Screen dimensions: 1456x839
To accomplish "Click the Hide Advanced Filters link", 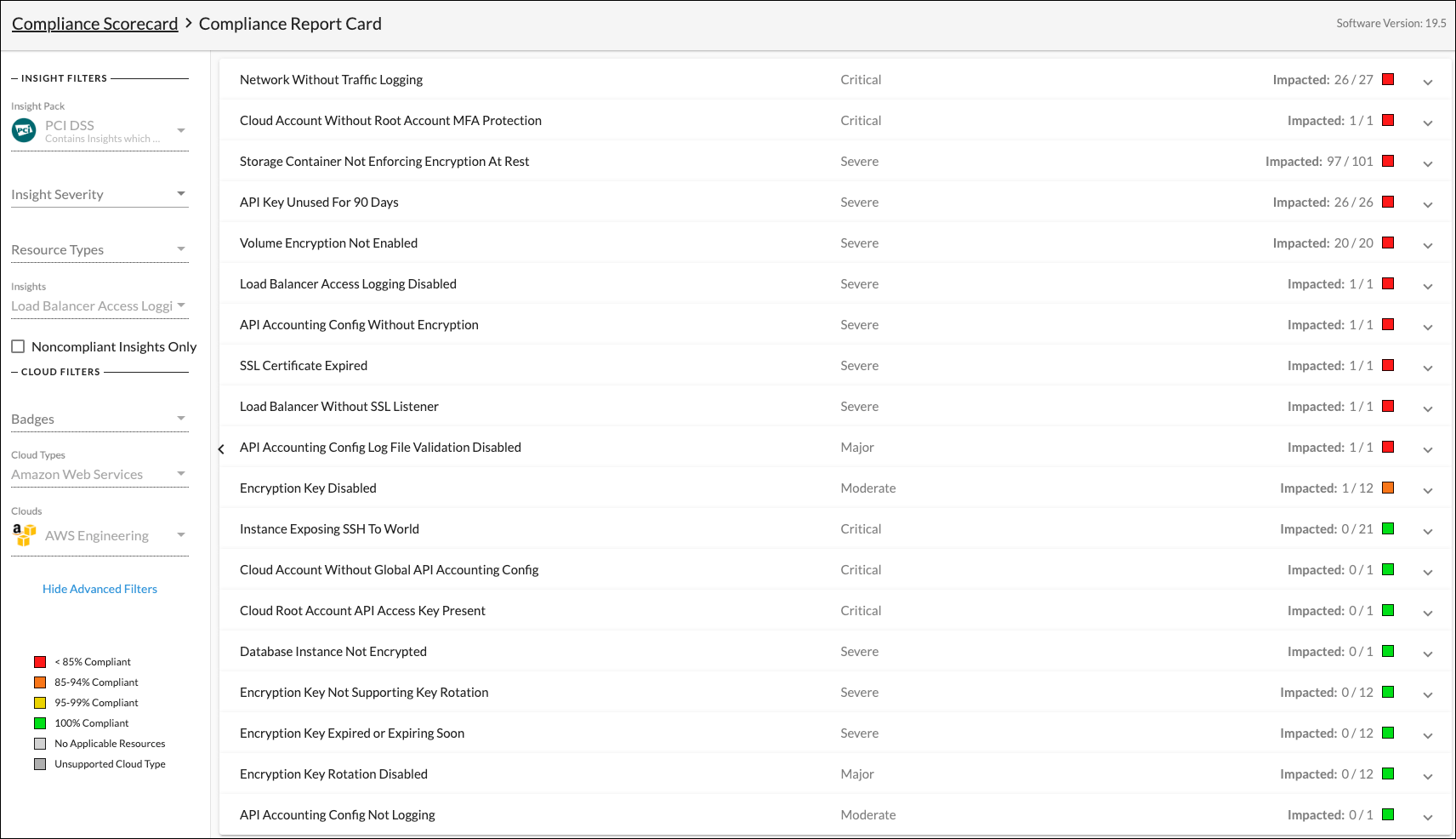I will [100, 588].
